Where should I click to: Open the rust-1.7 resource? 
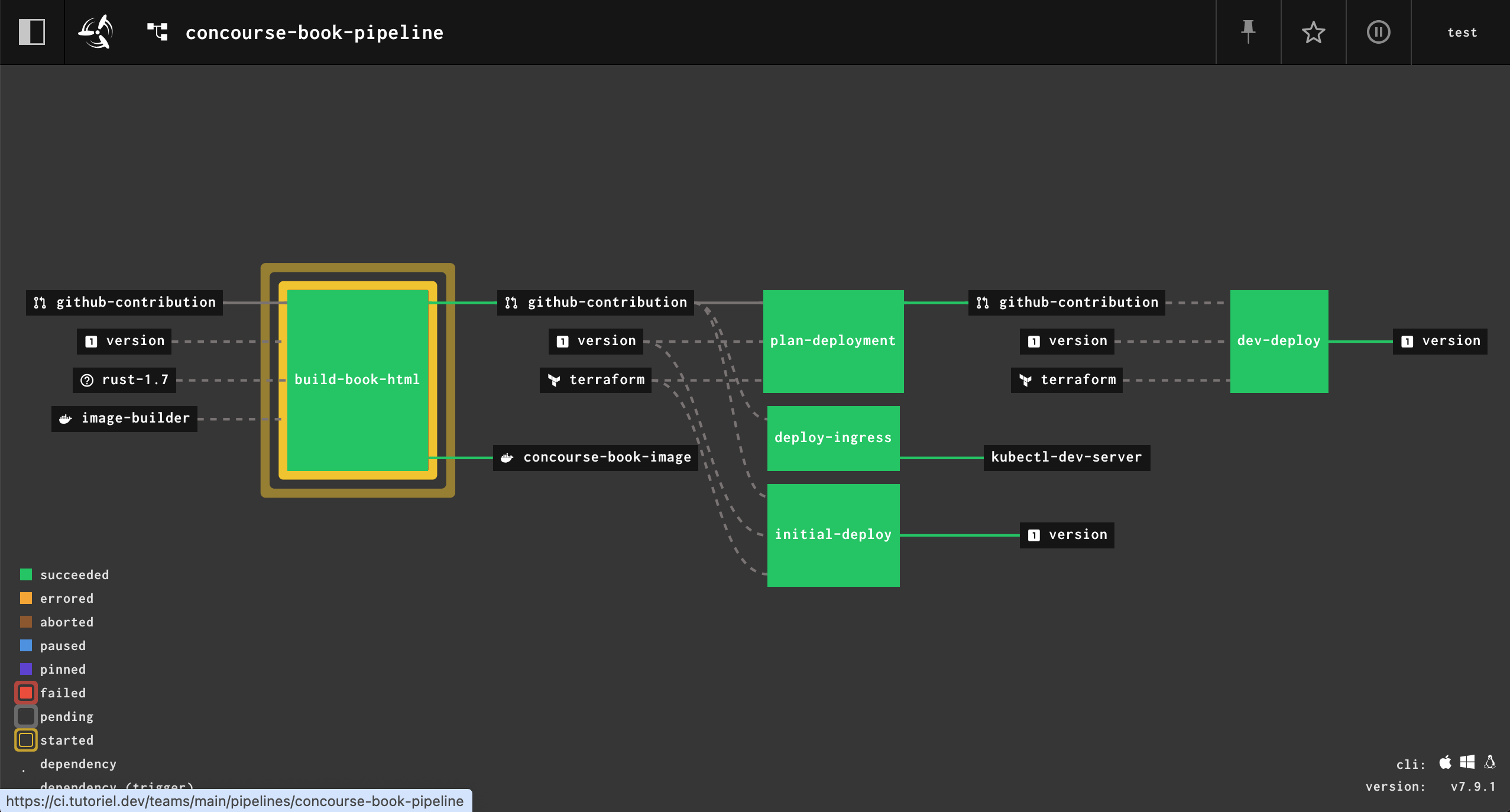coord(125,380)
